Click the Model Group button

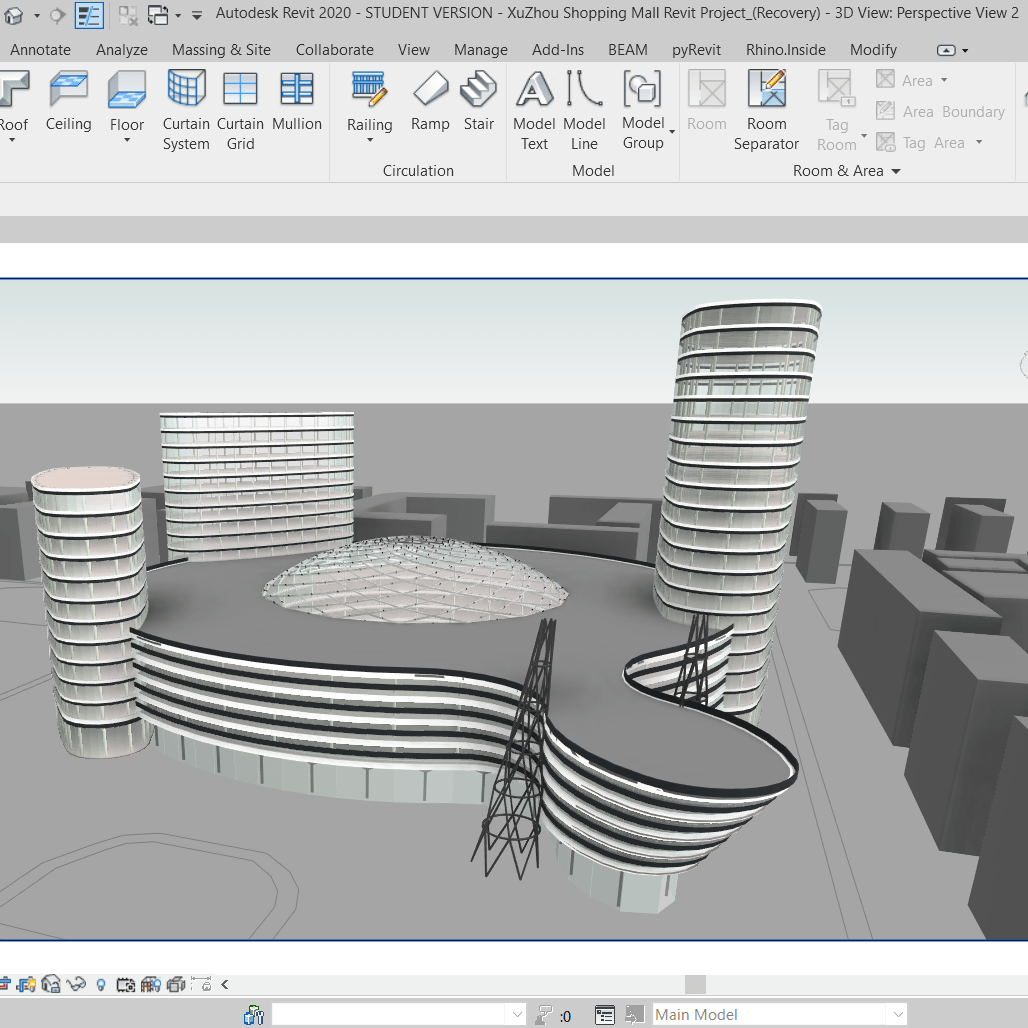[642, 110]
